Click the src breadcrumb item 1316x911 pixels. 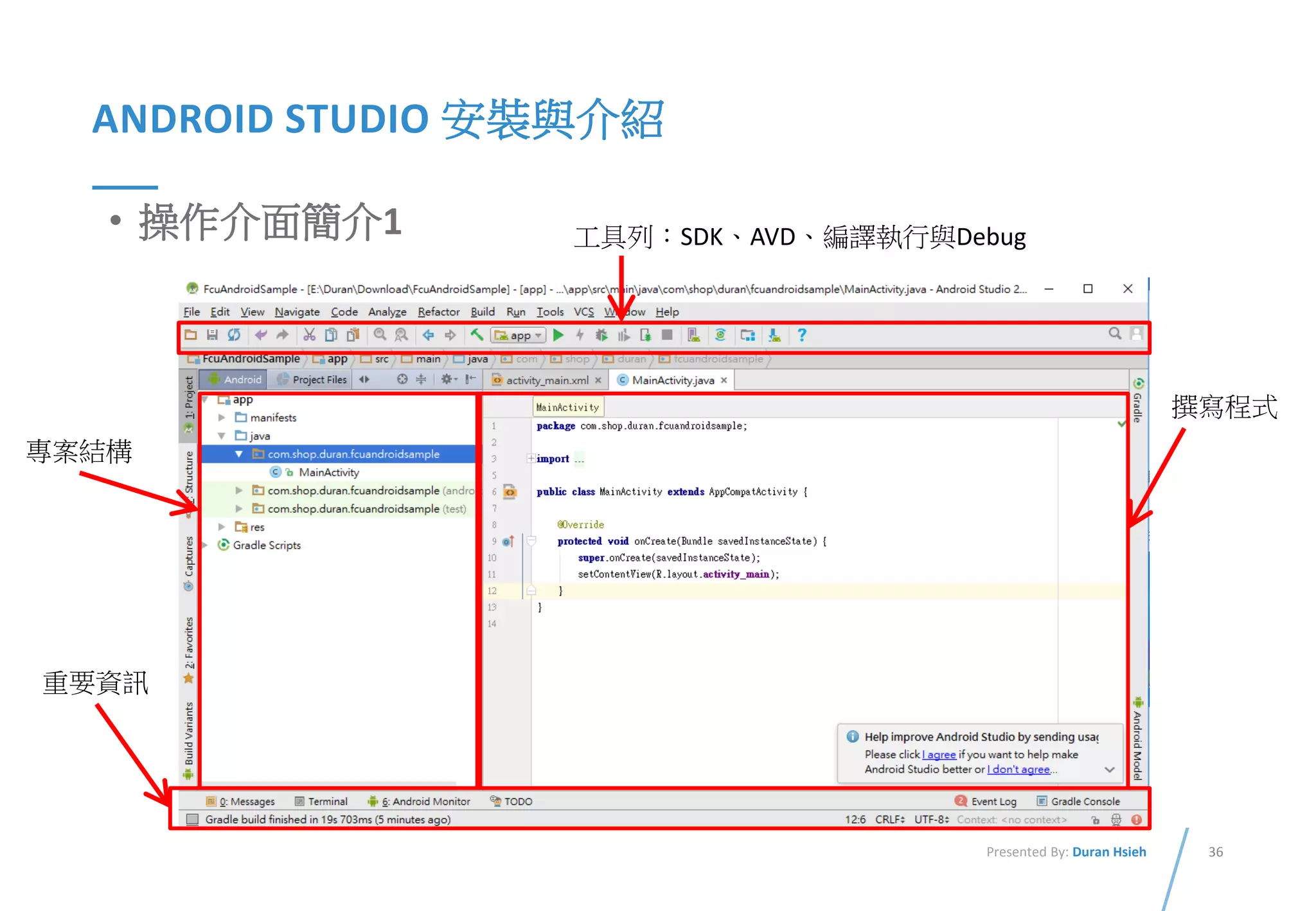[375, 359]
